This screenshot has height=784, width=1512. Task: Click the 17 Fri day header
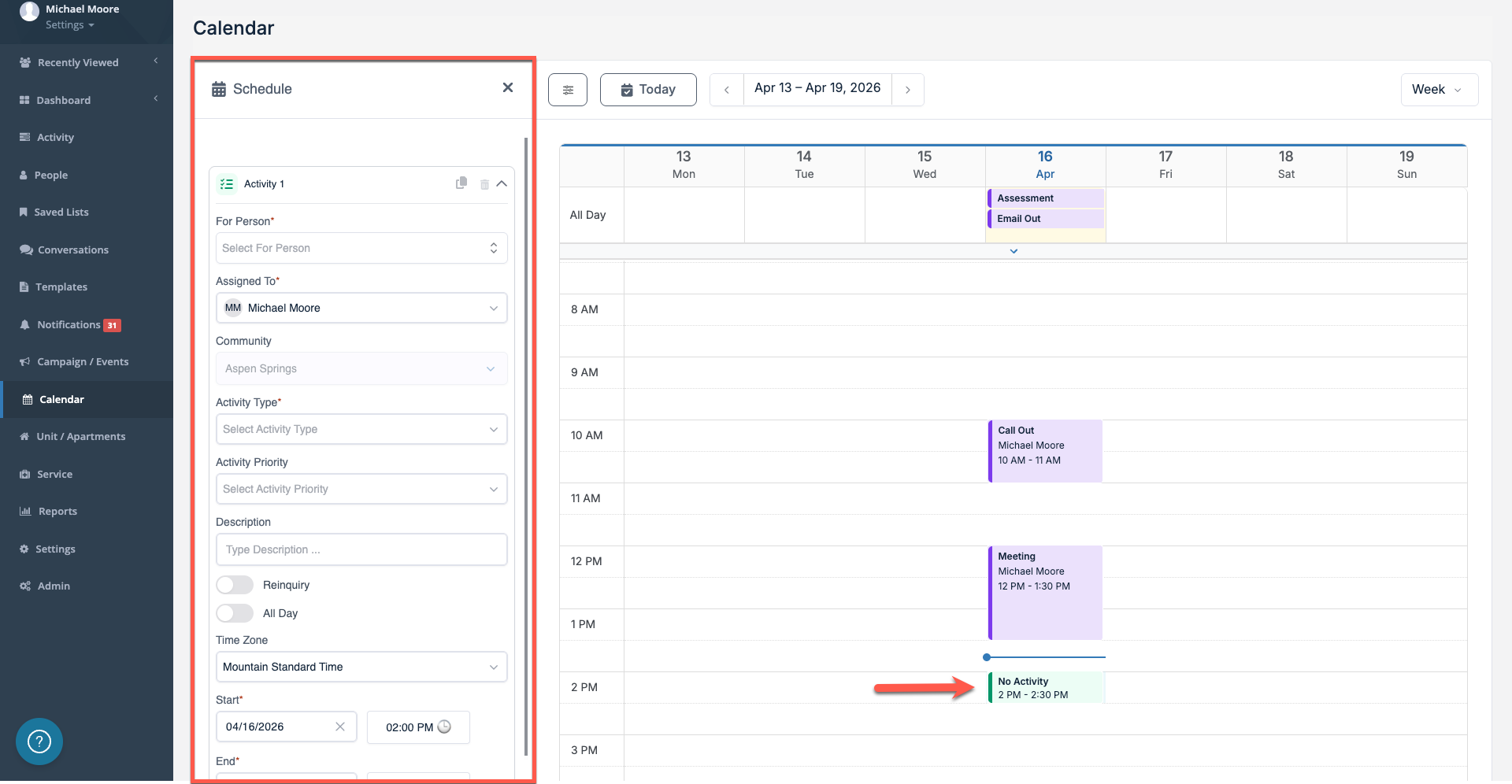click(1165, 165)
